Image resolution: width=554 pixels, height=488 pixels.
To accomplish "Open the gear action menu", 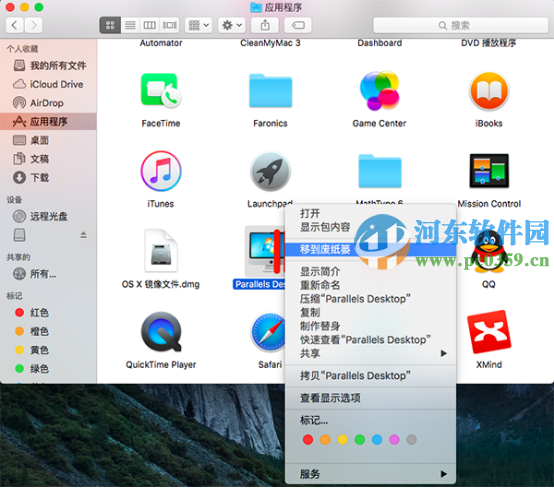I will [231, 25].
